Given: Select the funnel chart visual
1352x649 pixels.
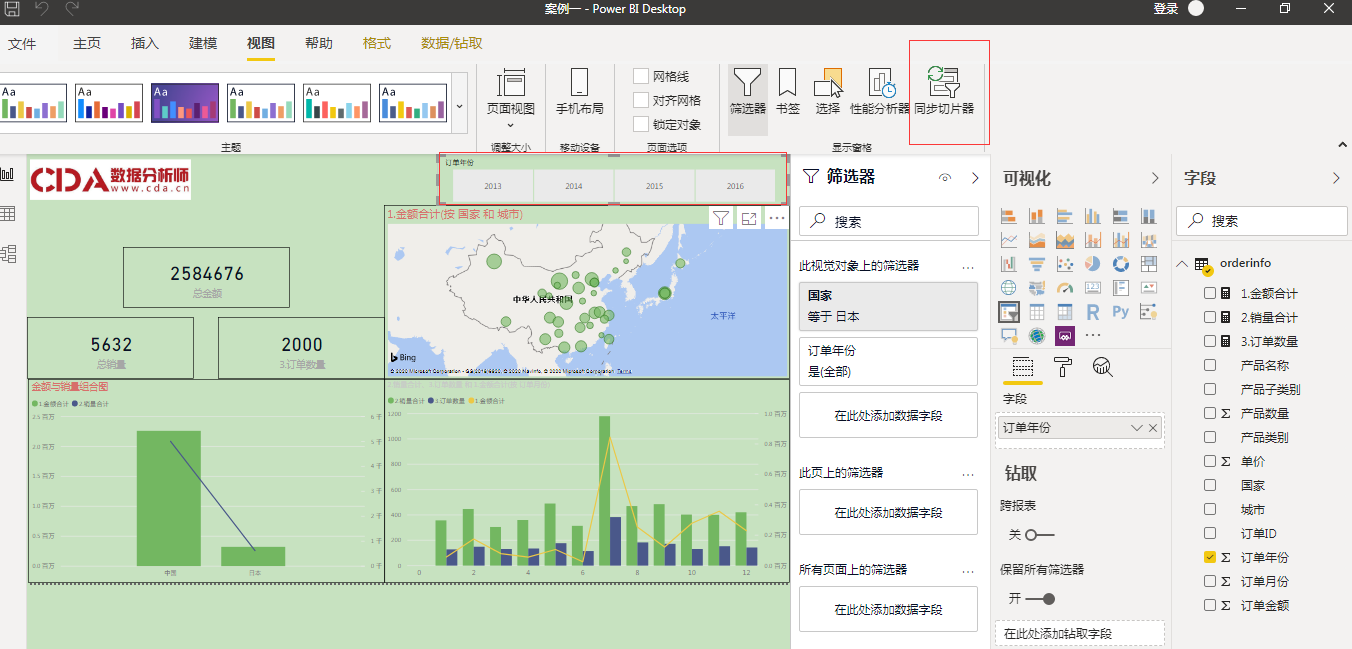Looking at the screenshot, I should pos(1037,264).
